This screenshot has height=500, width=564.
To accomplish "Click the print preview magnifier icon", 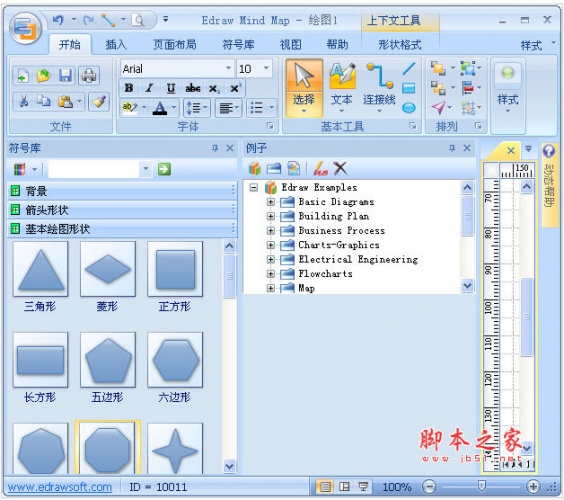I will pyautogui.click(x=138, y=20).
